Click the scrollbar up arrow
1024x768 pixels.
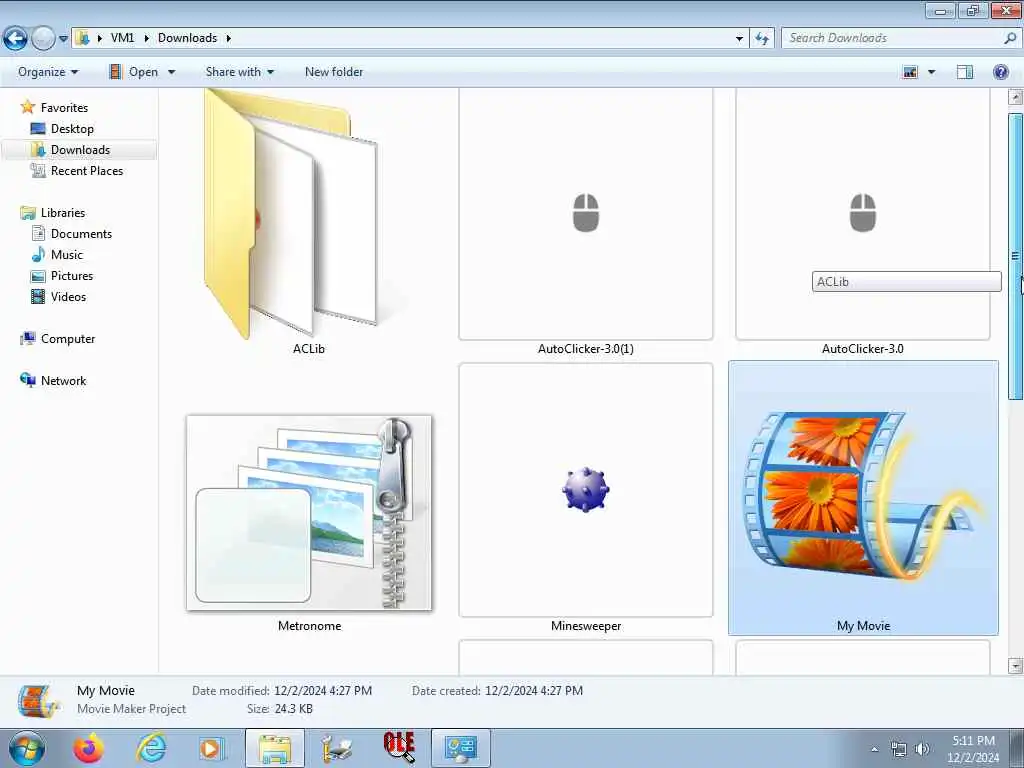coord(1015,97)
